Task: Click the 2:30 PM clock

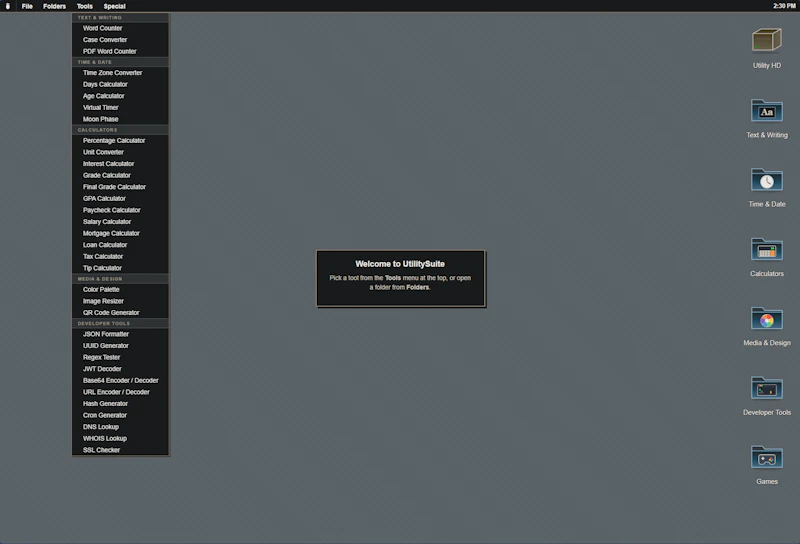Action: (784, 6)
